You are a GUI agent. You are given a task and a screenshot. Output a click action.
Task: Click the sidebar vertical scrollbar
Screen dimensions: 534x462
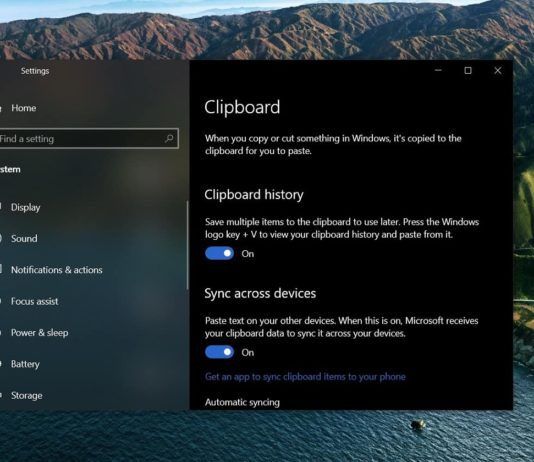(x=187, y=245)
